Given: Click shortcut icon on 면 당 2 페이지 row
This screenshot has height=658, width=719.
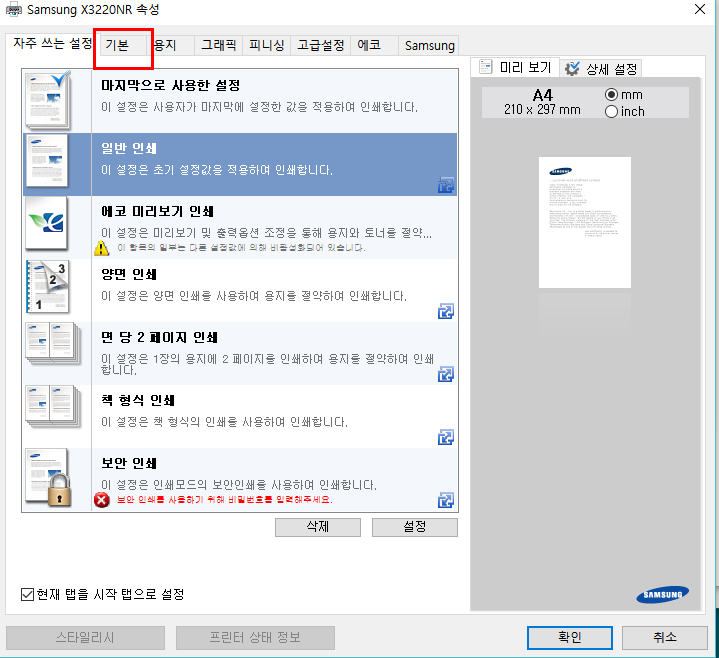Looking at the screenshot, I should point(446,374).
